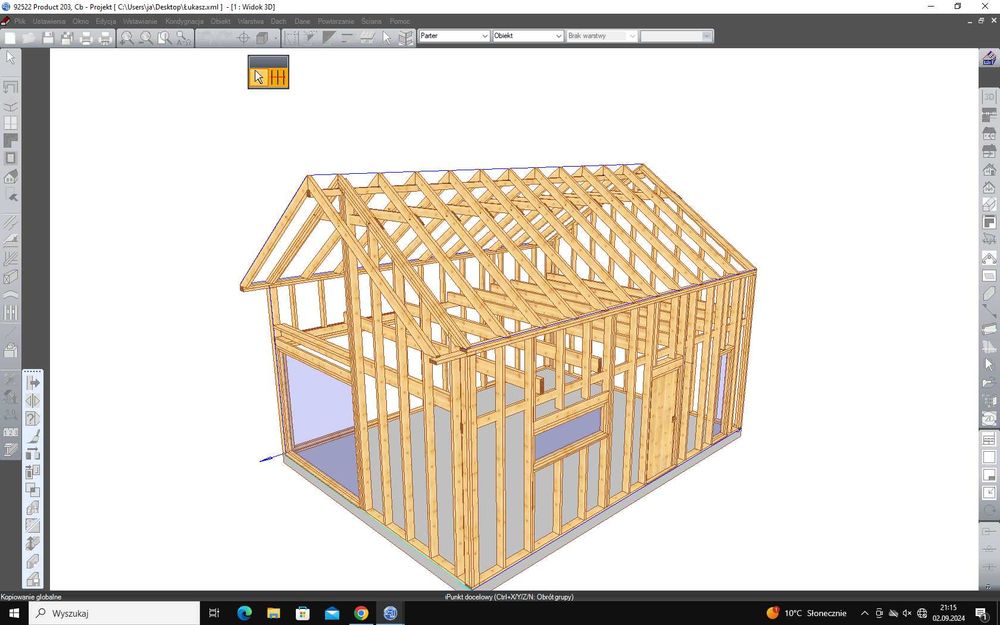The height and width of the screenshot is (625, 1000).
Task: Click the Windows Start button
Action: coord(14,613)
